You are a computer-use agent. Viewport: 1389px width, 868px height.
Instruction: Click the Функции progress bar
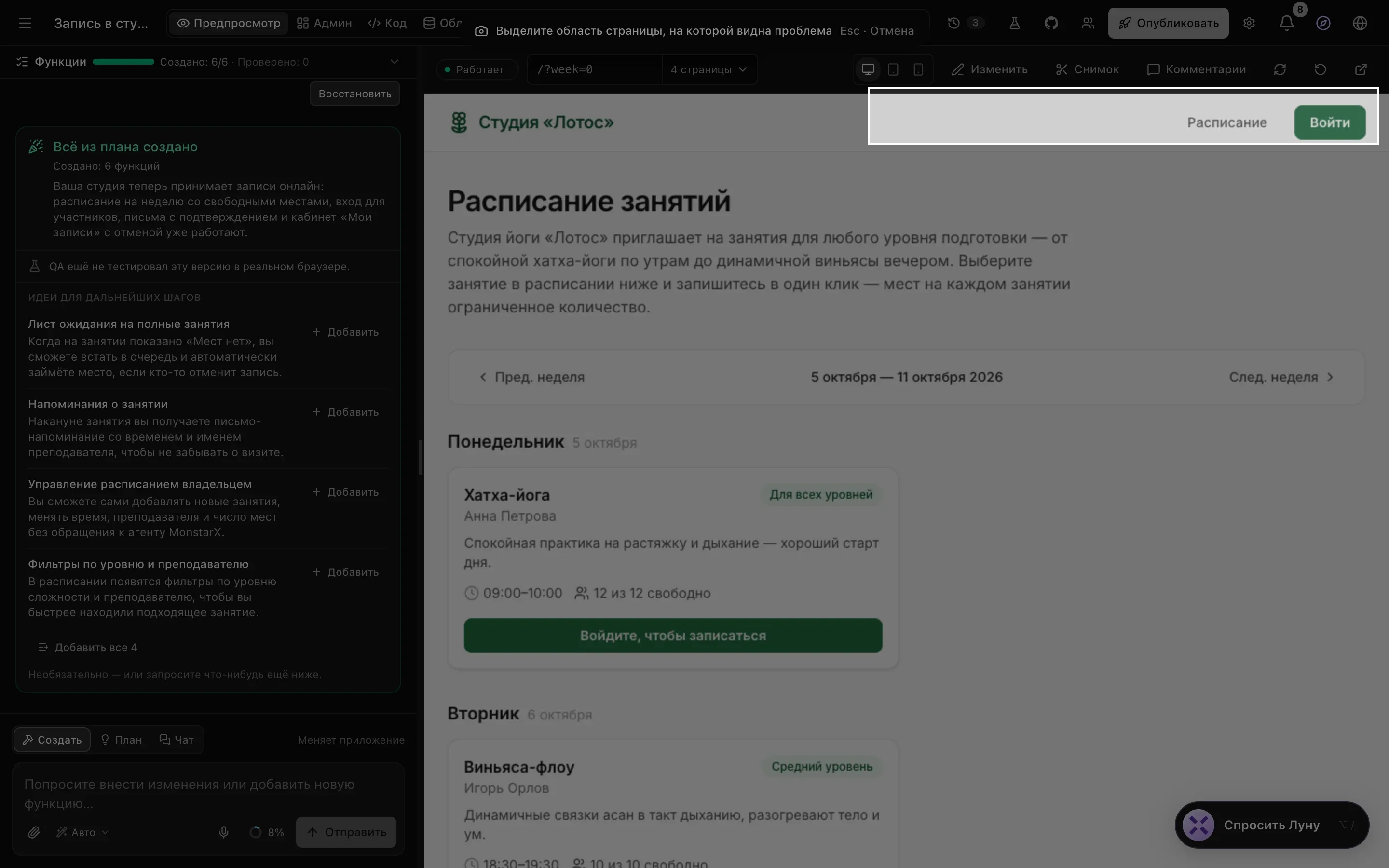(123, 61)
